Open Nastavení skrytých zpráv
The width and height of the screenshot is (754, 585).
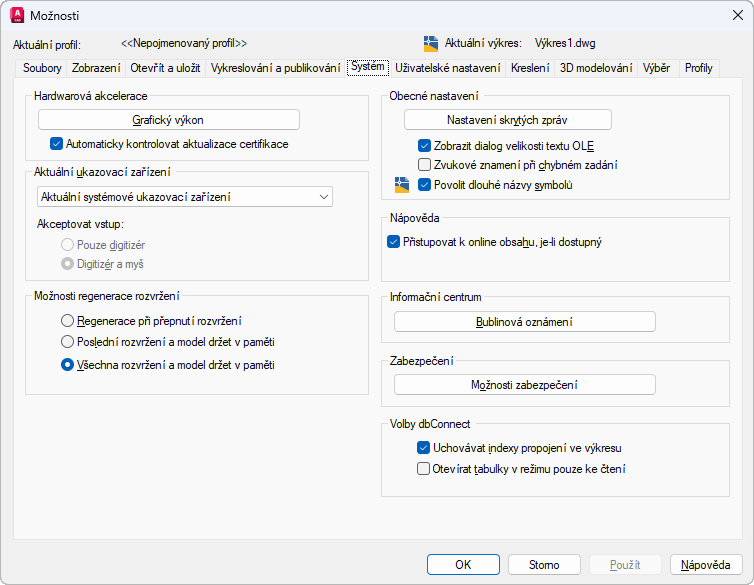pos(507,120)
